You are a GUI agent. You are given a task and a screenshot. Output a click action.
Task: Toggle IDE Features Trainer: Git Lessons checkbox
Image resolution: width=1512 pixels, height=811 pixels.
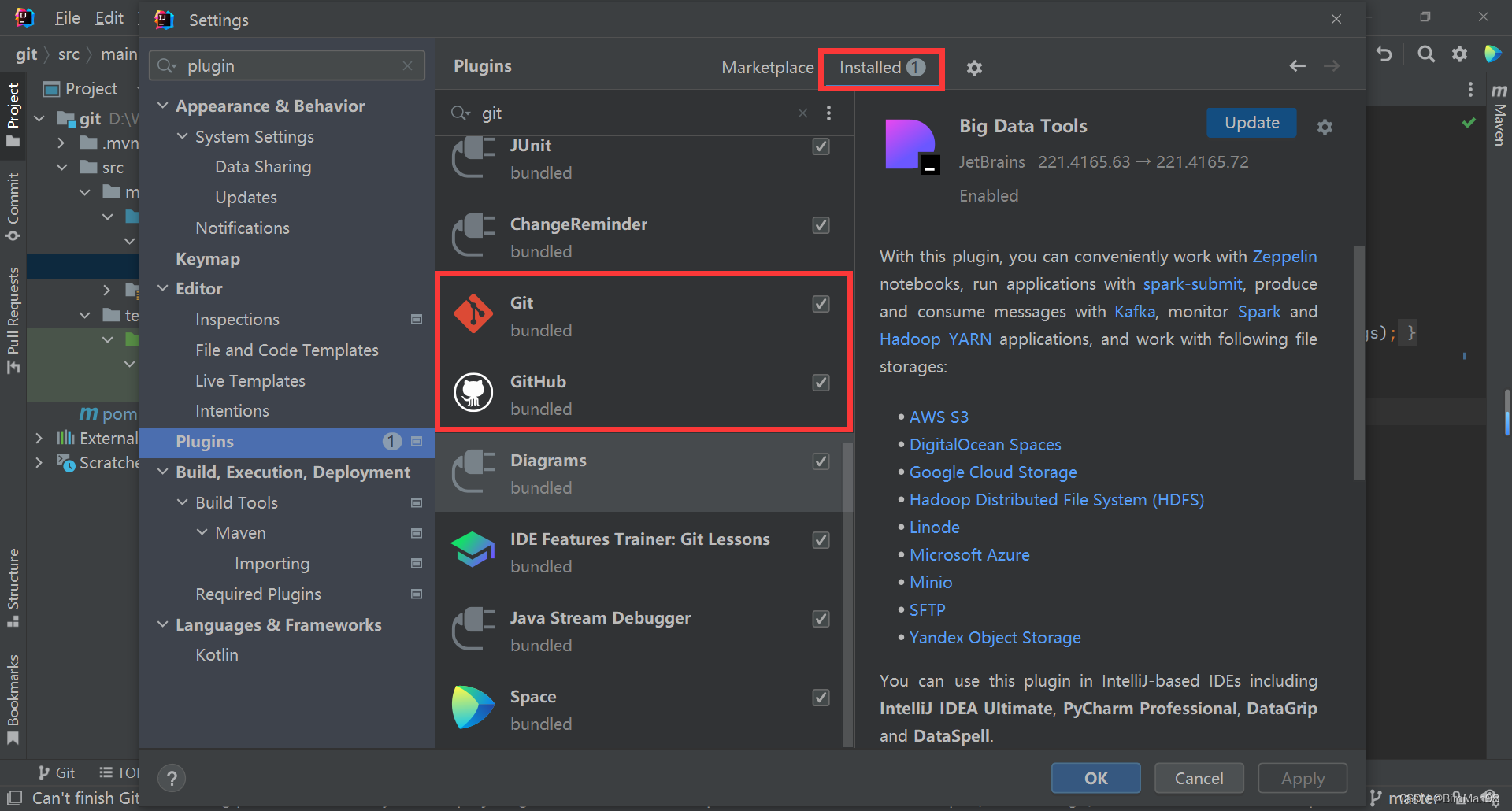(x=821, y=540)
